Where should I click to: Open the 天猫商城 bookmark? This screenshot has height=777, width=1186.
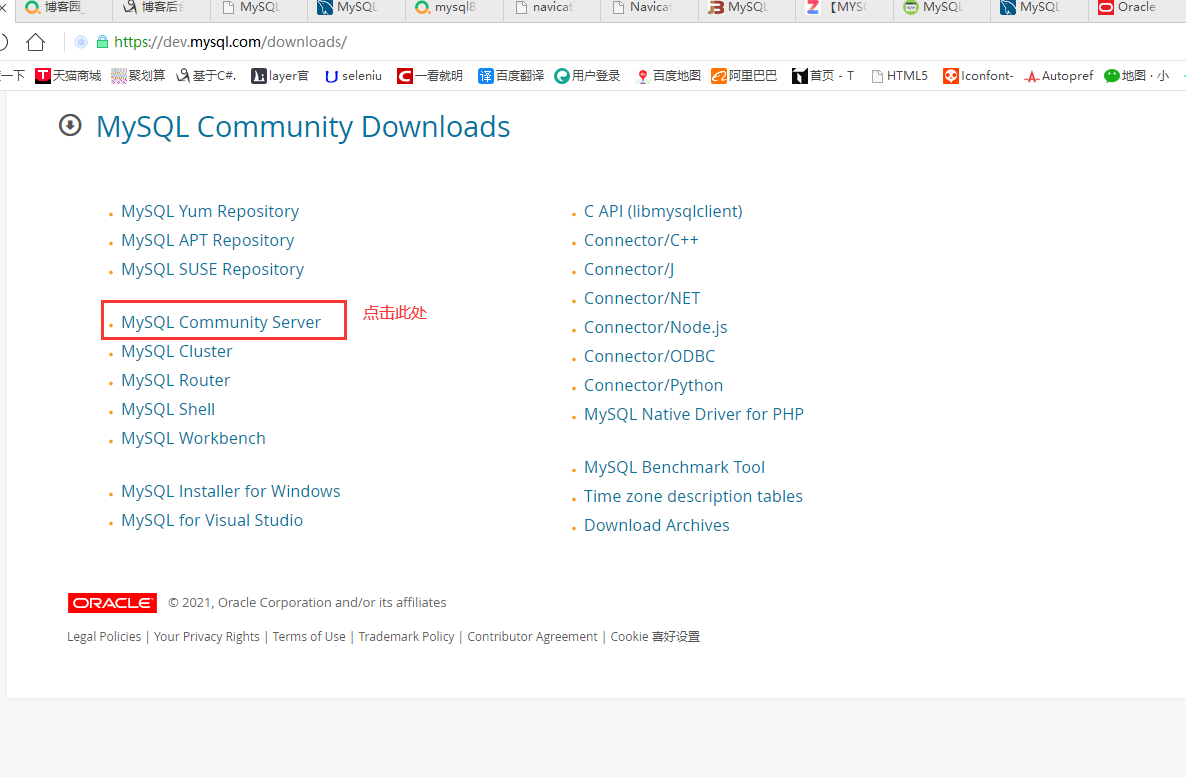(x=68, y=76)
